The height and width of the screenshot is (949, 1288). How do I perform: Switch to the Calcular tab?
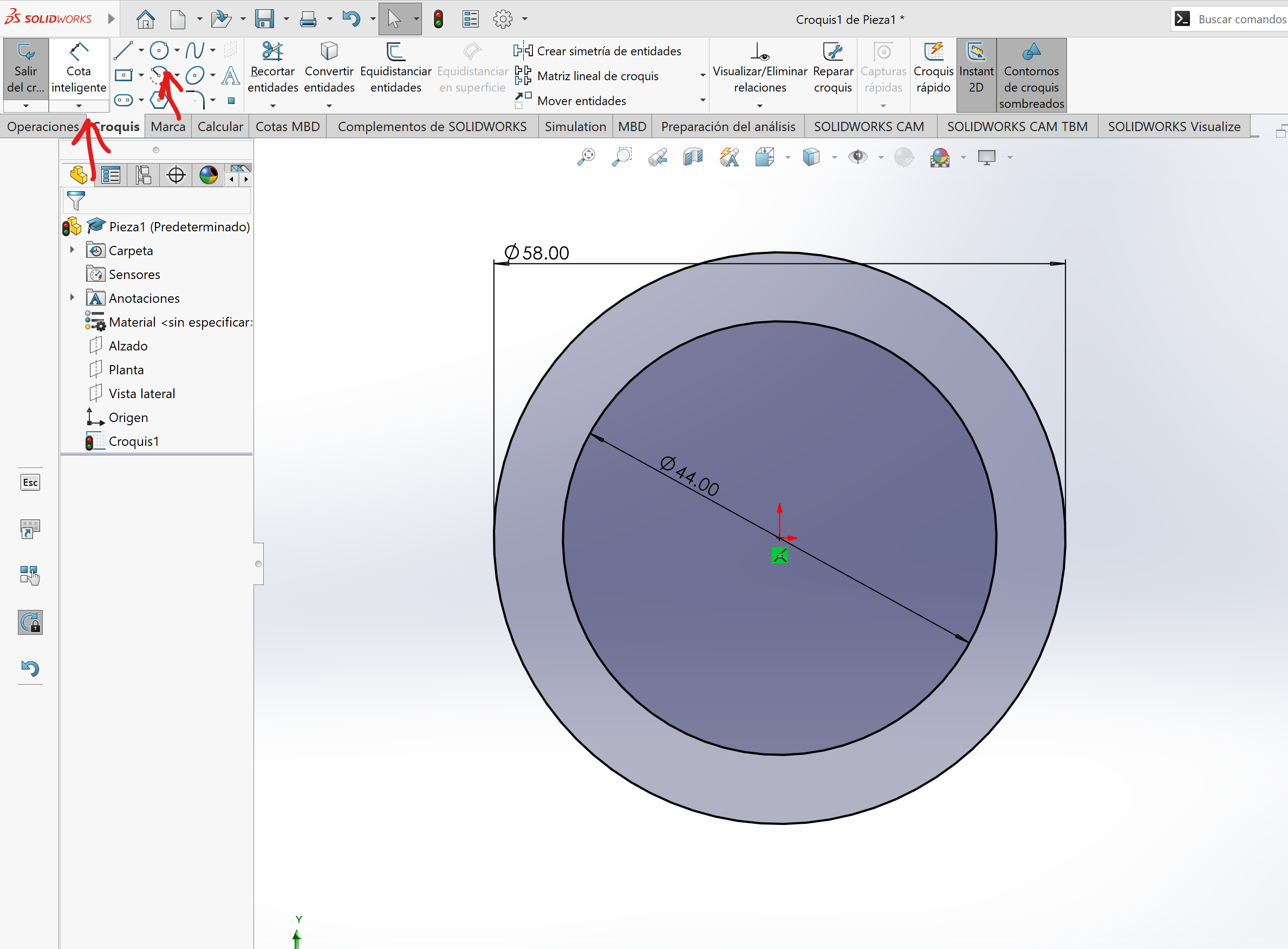tap(220, 126)
